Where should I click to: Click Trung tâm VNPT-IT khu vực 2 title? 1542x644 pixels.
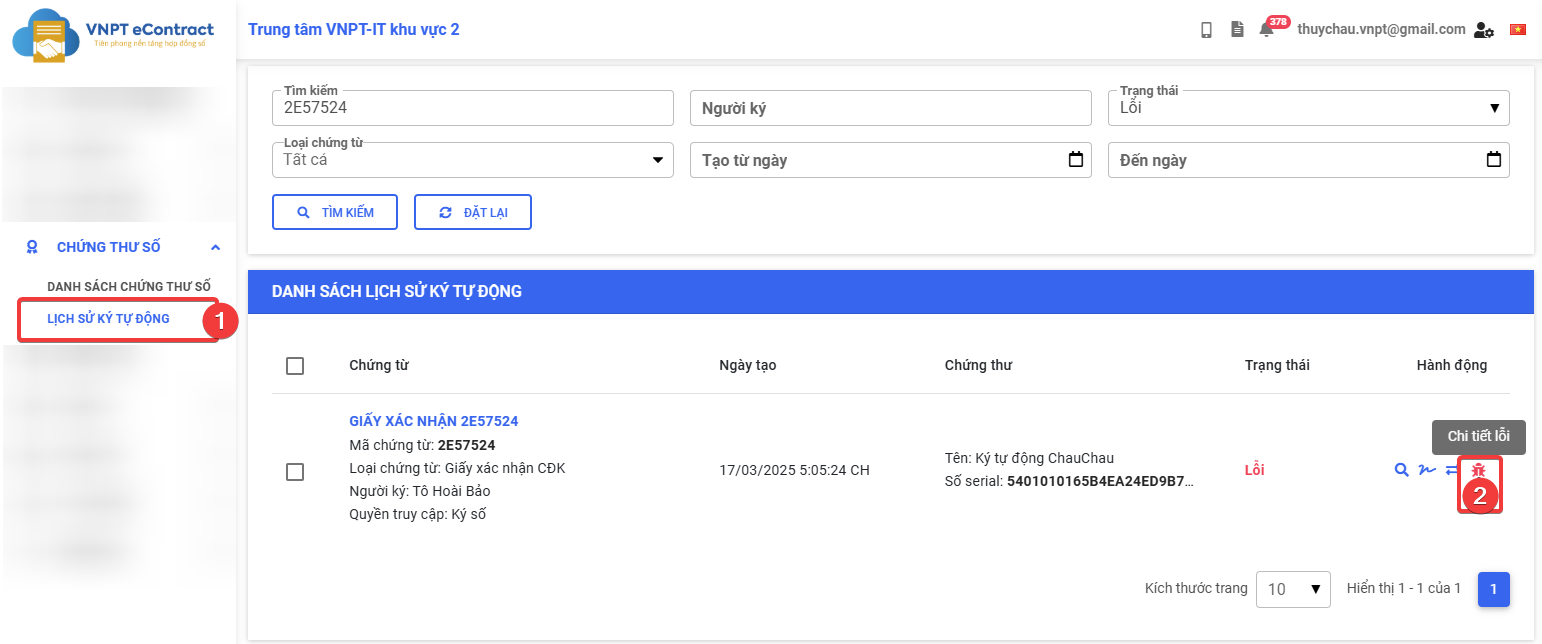[354, 29]
